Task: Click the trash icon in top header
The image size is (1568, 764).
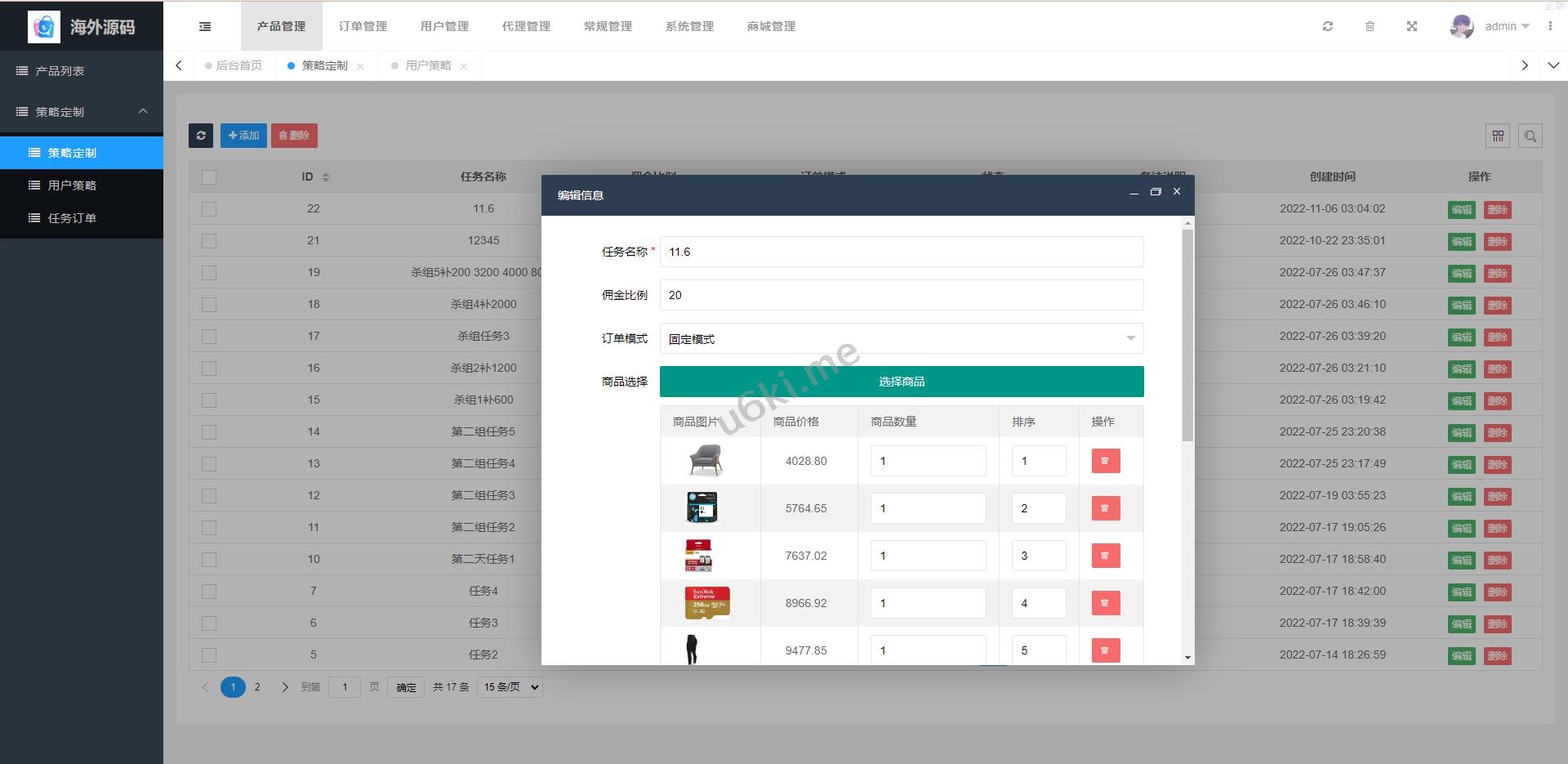Action: pyautogui.click(x=1370, y=26)
